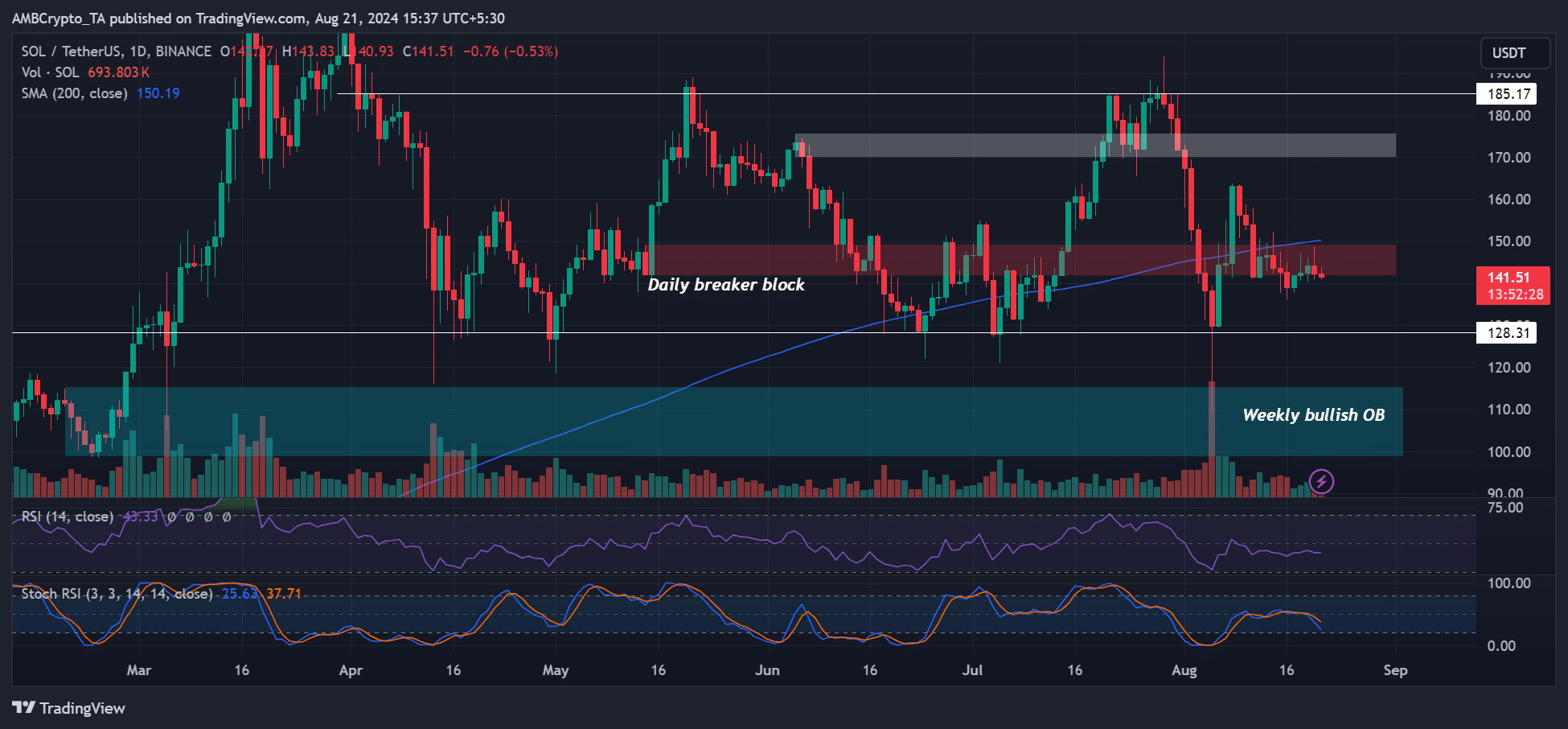Click the 13:52:28 candle countdown timer

1515,294
